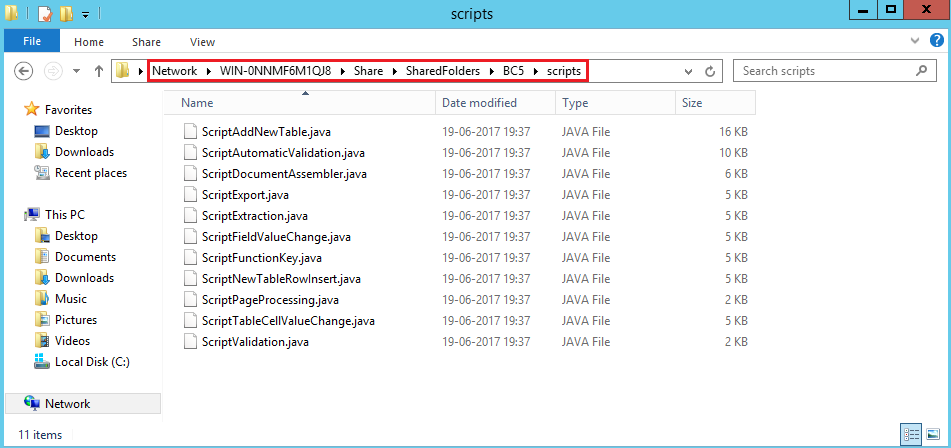Open Desktop under Favorites
The height and width of the screenshot is (448, 951).
[x=76, y=131]
